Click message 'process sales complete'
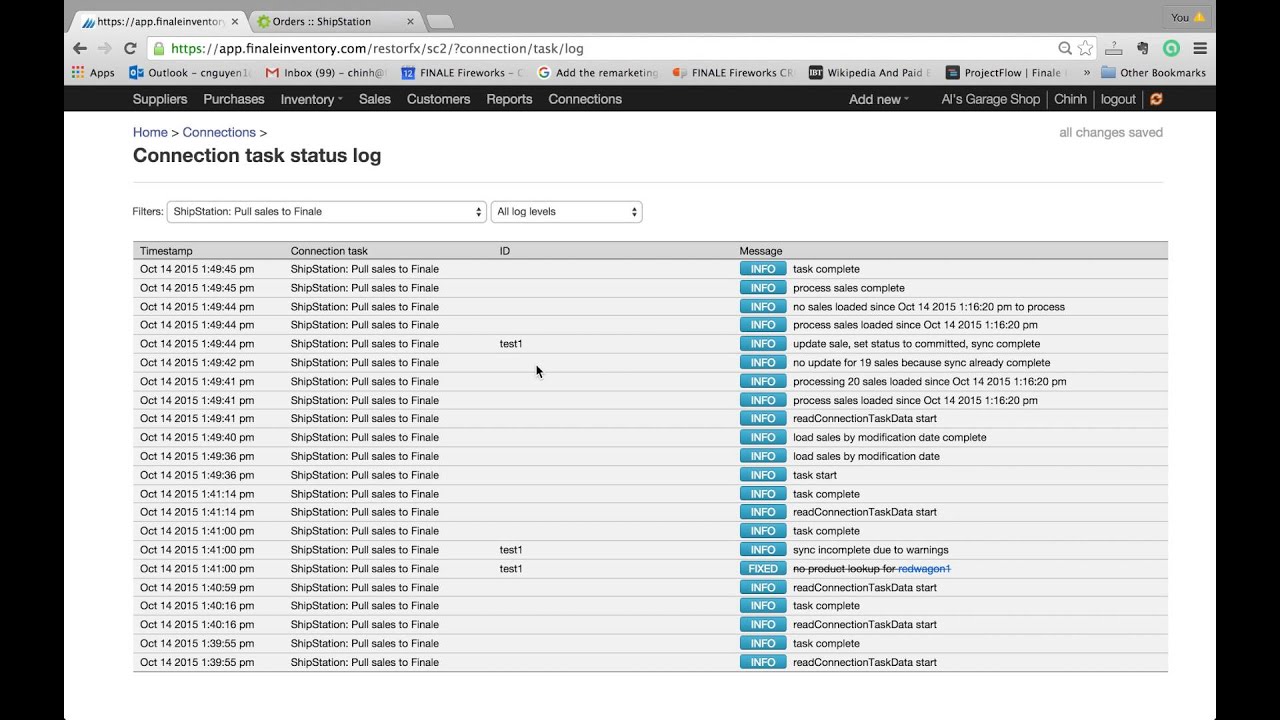 (848, 288)
